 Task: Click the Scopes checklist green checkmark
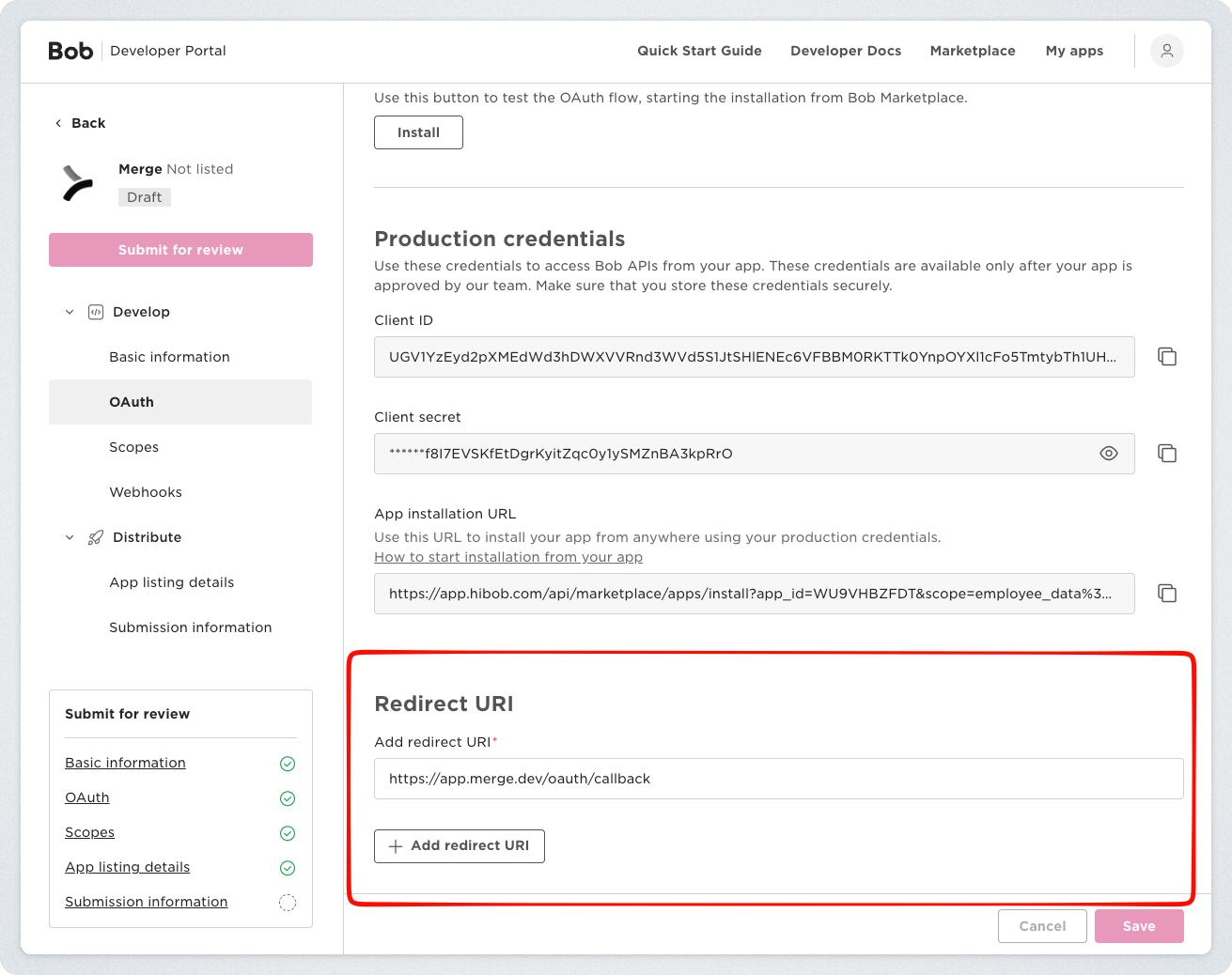point(288,833)
